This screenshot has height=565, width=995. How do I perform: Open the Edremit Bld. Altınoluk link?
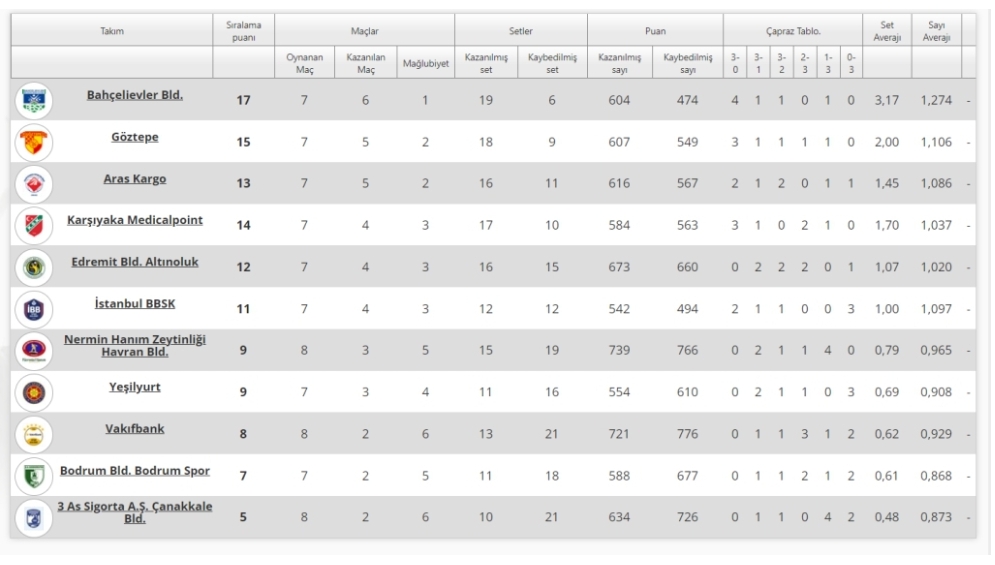(x=135, y=262)
